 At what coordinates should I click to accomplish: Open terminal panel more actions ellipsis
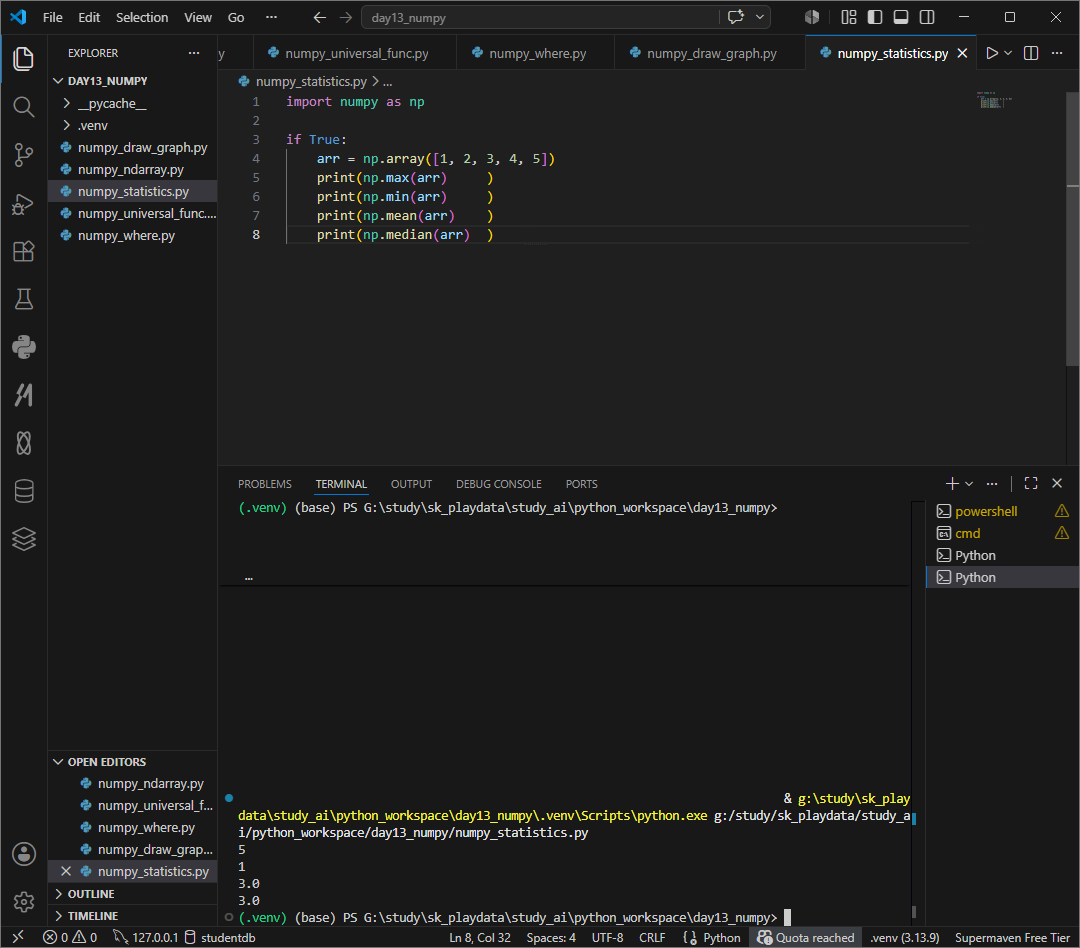(x=992, y=484)
